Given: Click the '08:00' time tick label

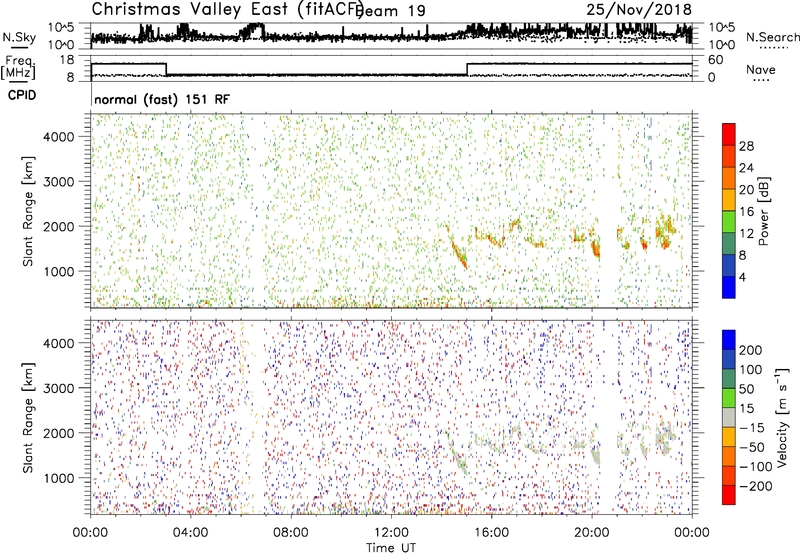Looking at the screenshot, I should 291,533.
